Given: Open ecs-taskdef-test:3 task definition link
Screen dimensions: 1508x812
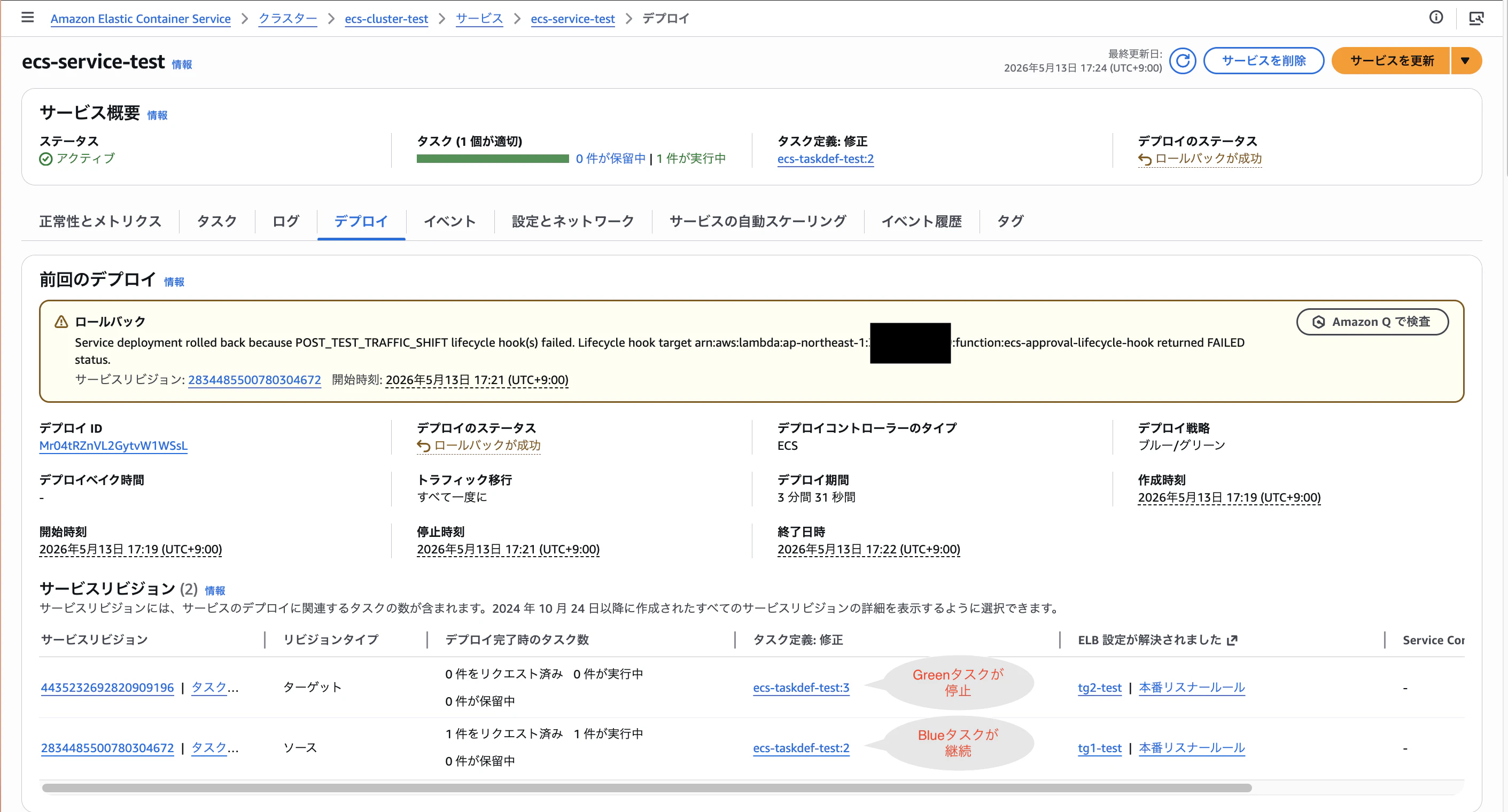Looking at the screenshot, I should (801, 688).
